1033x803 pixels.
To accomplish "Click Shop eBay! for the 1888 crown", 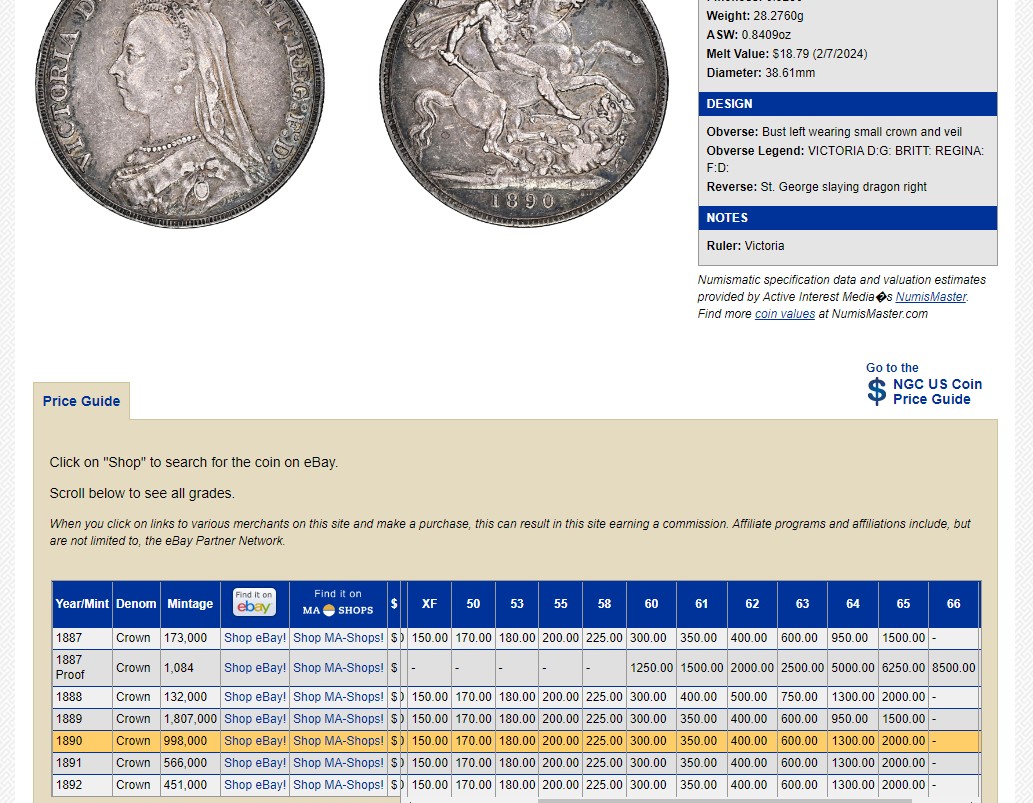I will pos(254,697).
